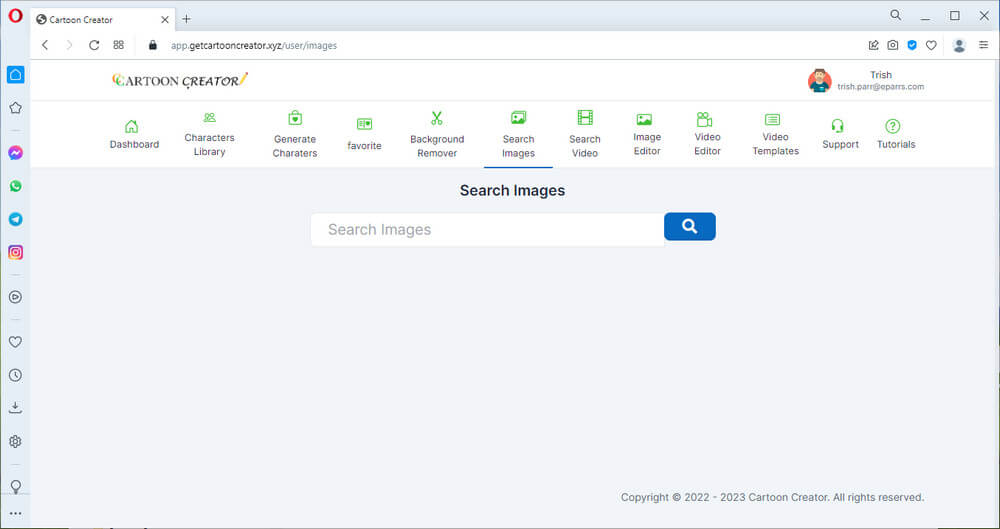Reload the current page
This screenshot has width=1000, height=529.
(x=94, y=45)
